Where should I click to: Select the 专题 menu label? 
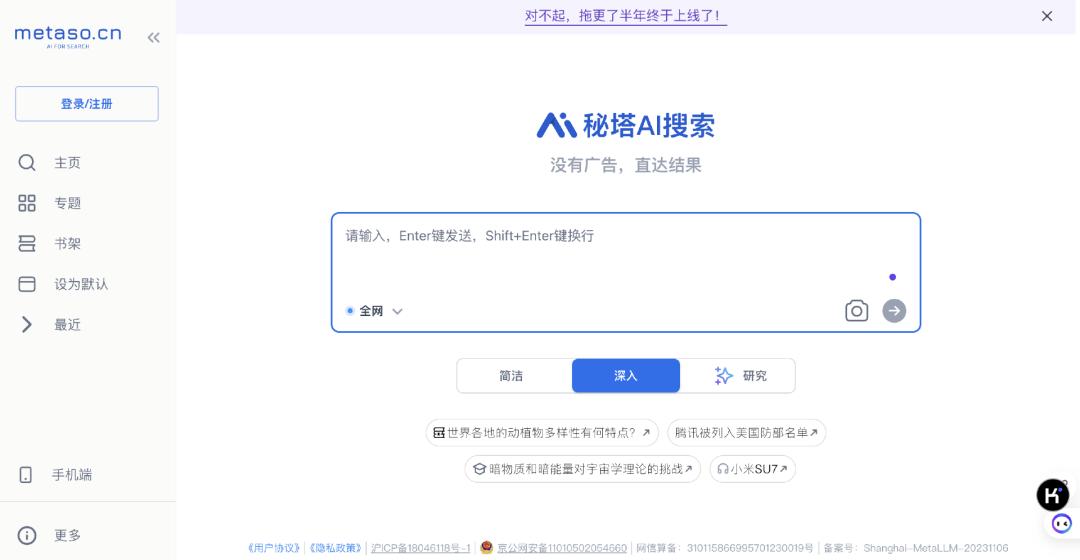[x=68, y=203]
